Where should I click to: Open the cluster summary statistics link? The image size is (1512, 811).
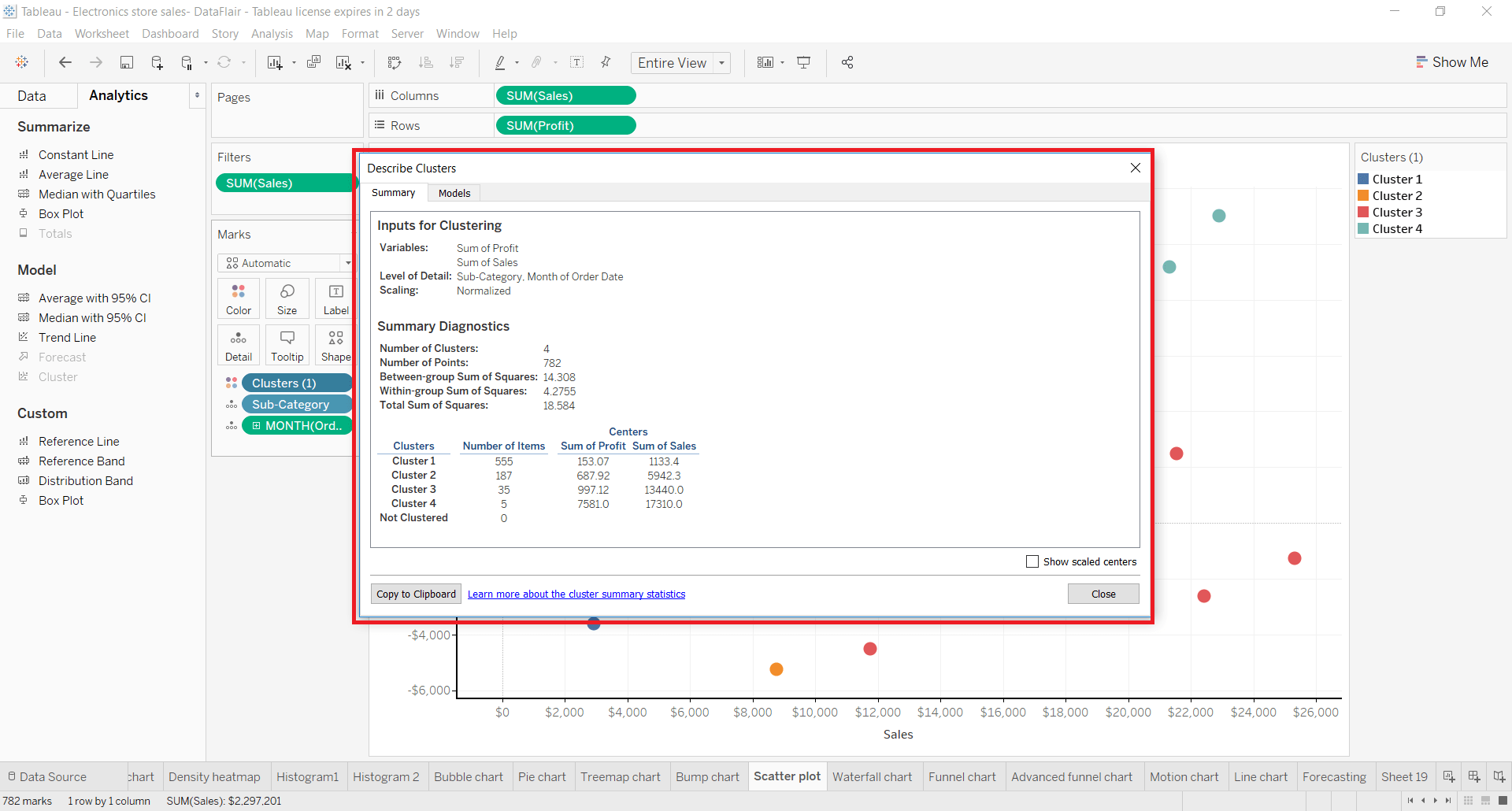(x=576, y=593)
